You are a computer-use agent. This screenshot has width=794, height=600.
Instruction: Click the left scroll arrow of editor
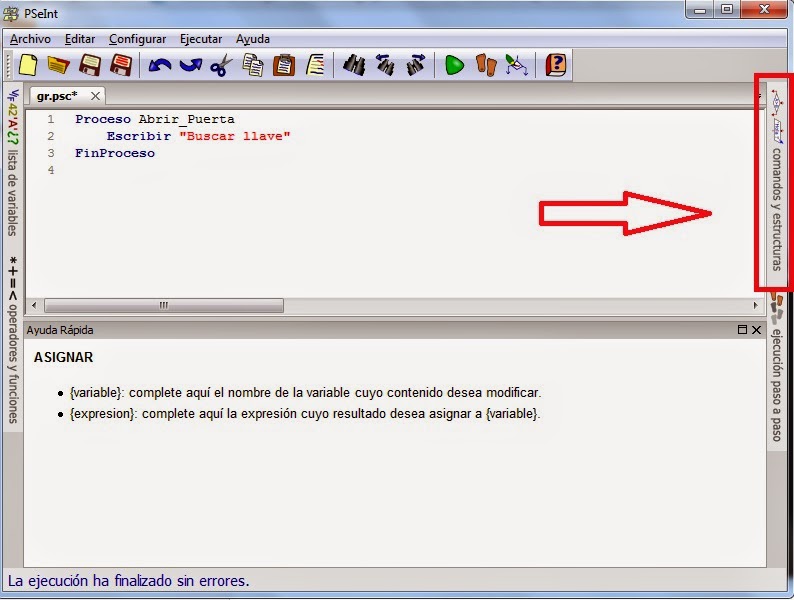click(34, 305)
